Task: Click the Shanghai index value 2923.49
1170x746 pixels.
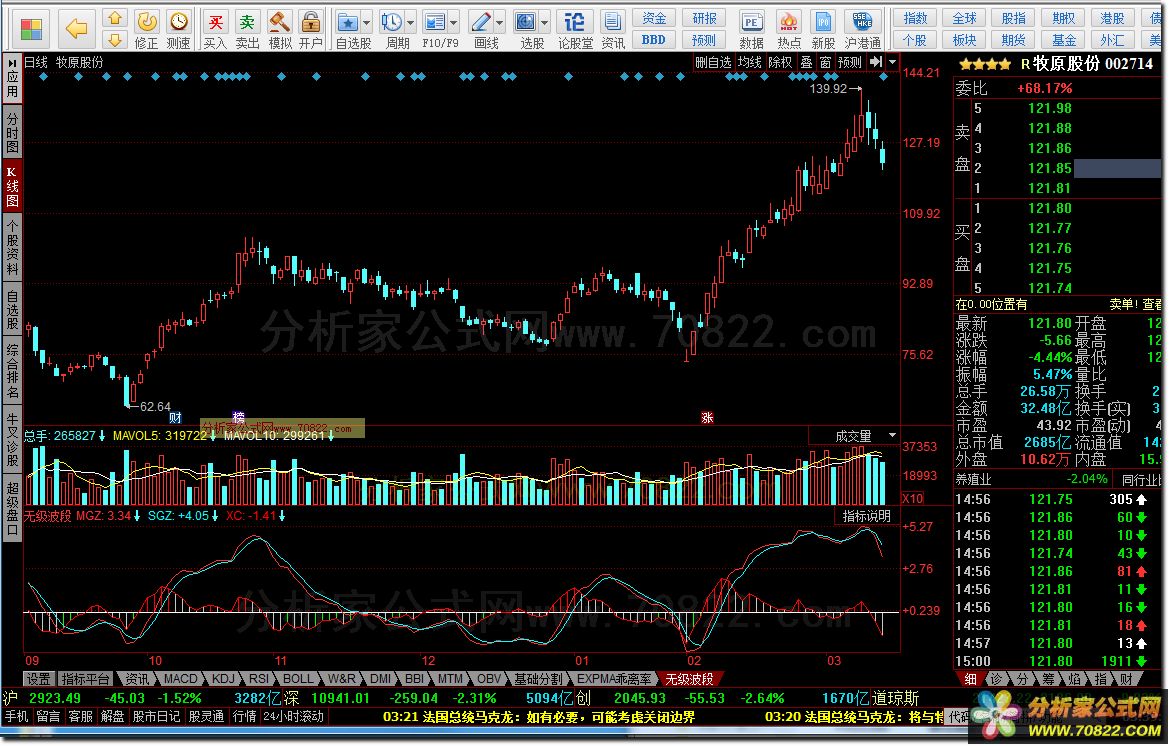Action: pyautogui.click(x=54, y=698)
